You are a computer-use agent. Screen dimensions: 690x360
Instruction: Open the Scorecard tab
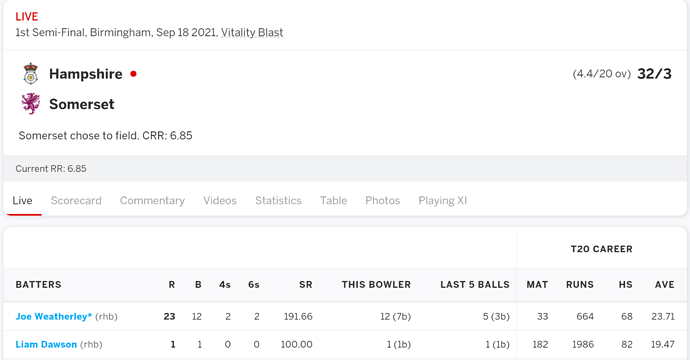tap(76, 200)
